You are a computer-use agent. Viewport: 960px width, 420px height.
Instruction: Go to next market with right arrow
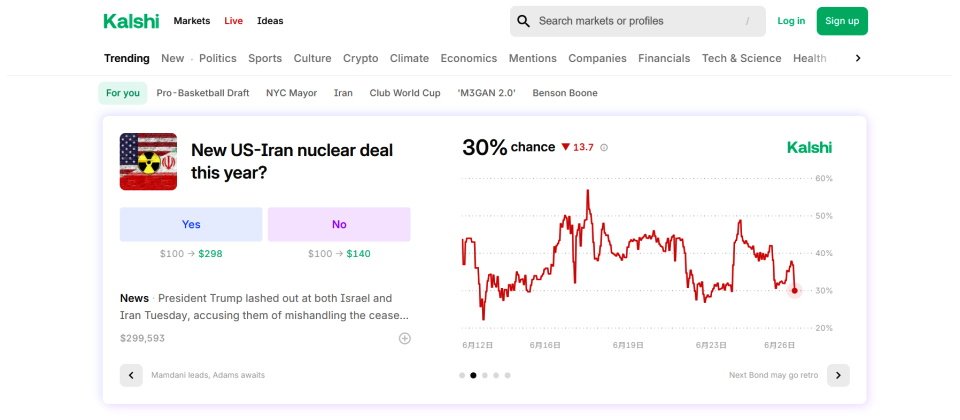[x=838, y=375]
